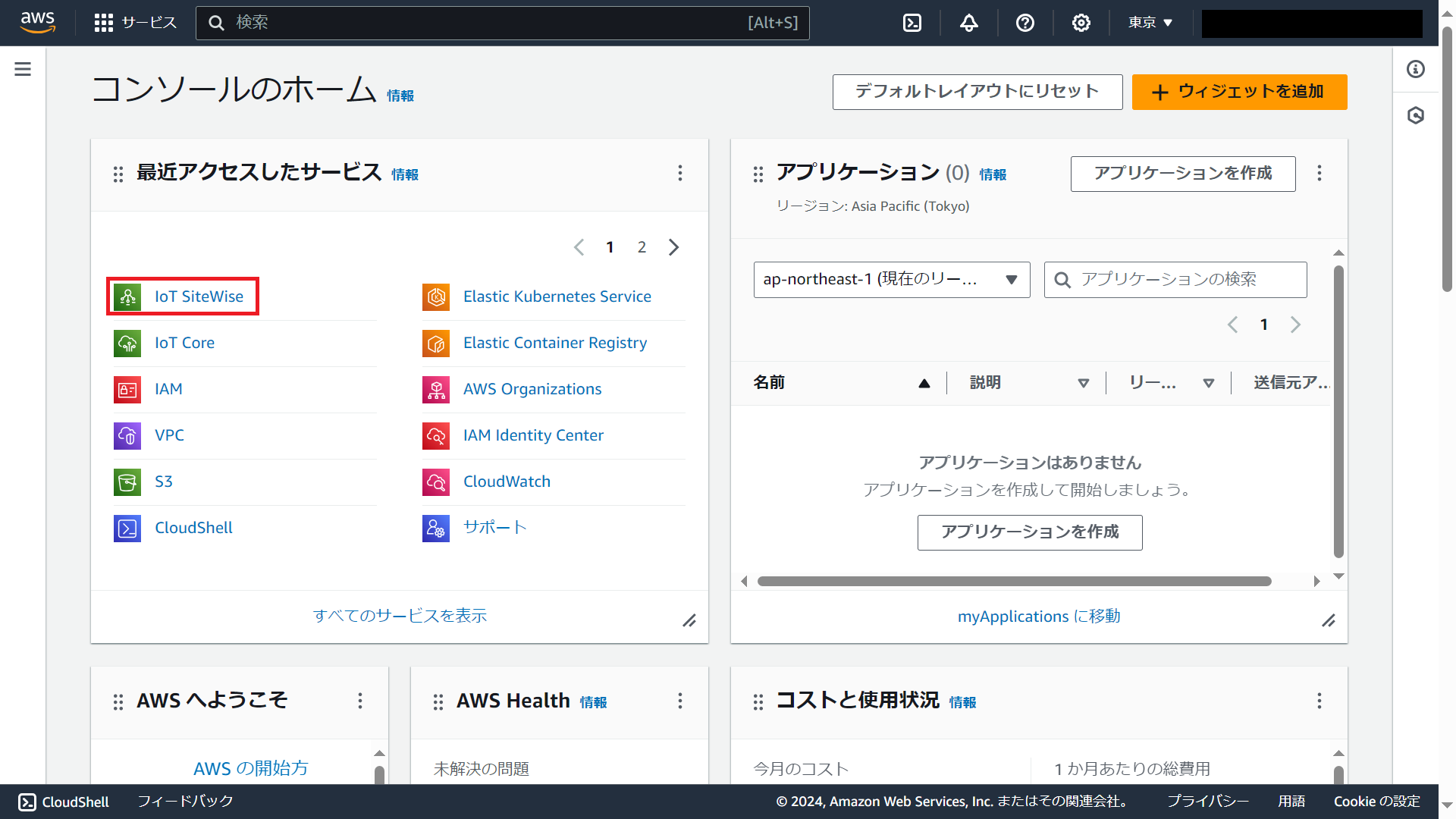Expand the Tokyo region selector dropdown

coord(1150,23)
